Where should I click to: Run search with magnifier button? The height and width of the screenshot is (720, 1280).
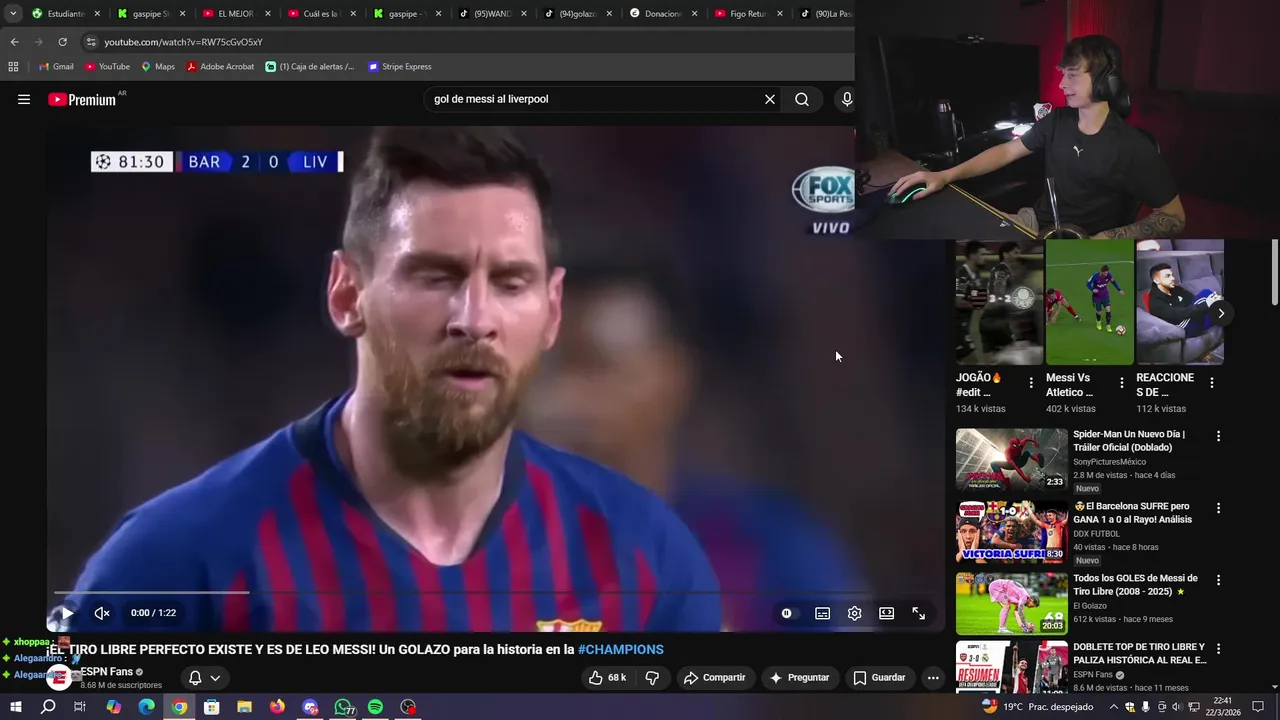pos(802,99)
